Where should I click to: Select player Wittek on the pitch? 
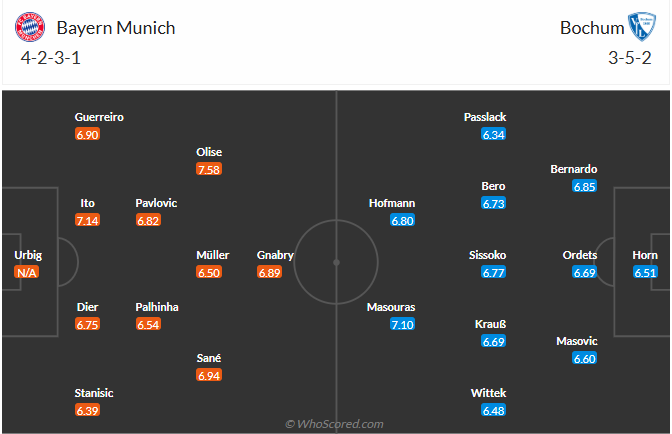point(488,393)
